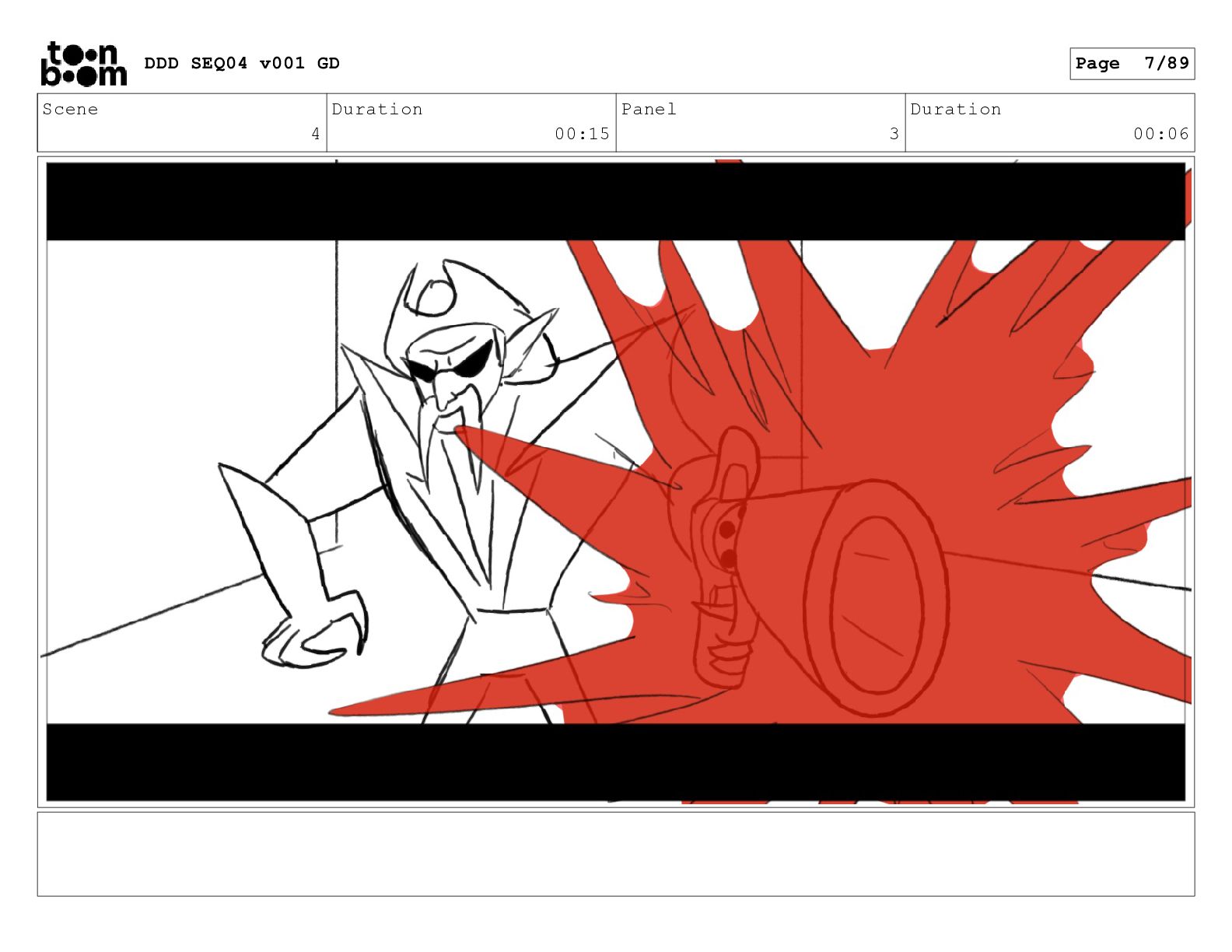Click the scene number value '4'

tap(315, 134)
